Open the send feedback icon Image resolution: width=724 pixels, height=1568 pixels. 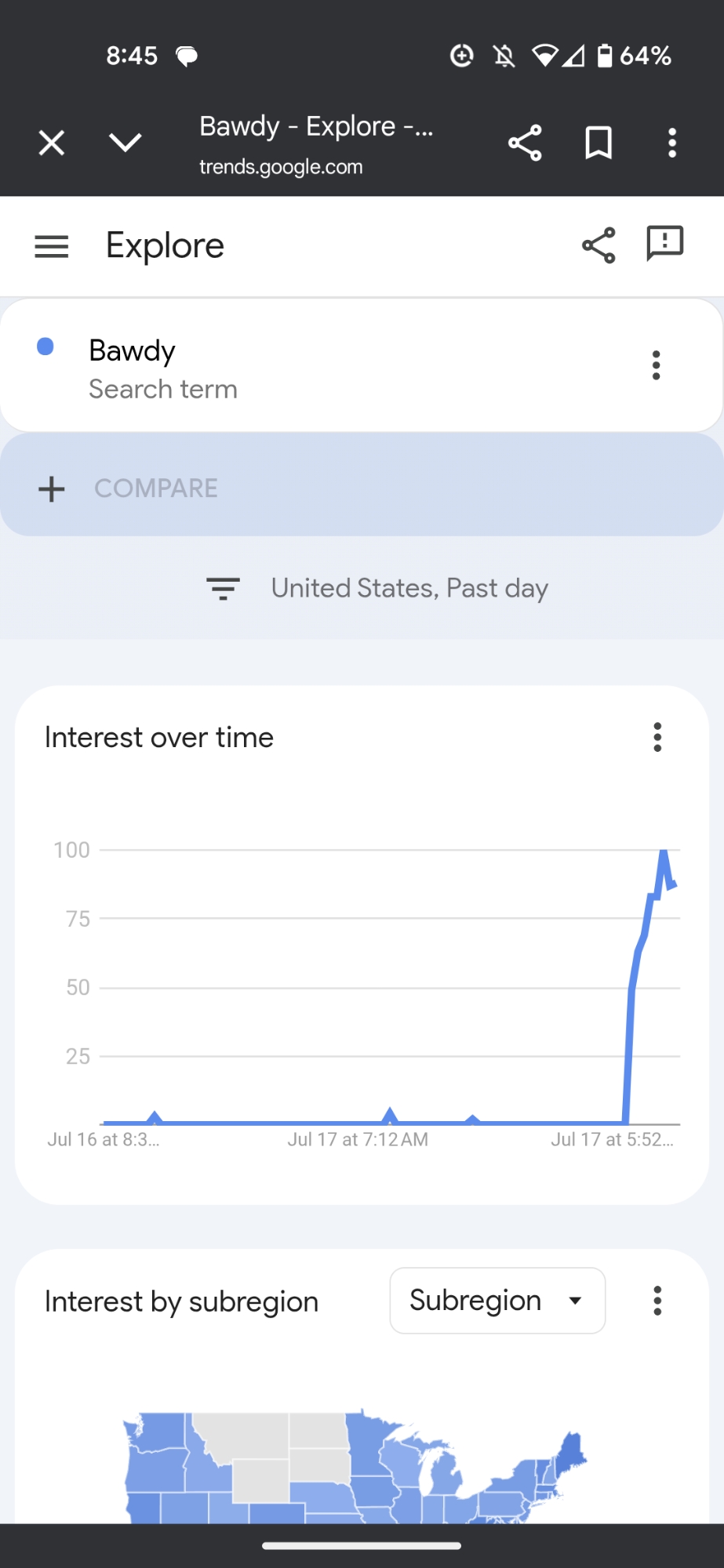point(664,243)
